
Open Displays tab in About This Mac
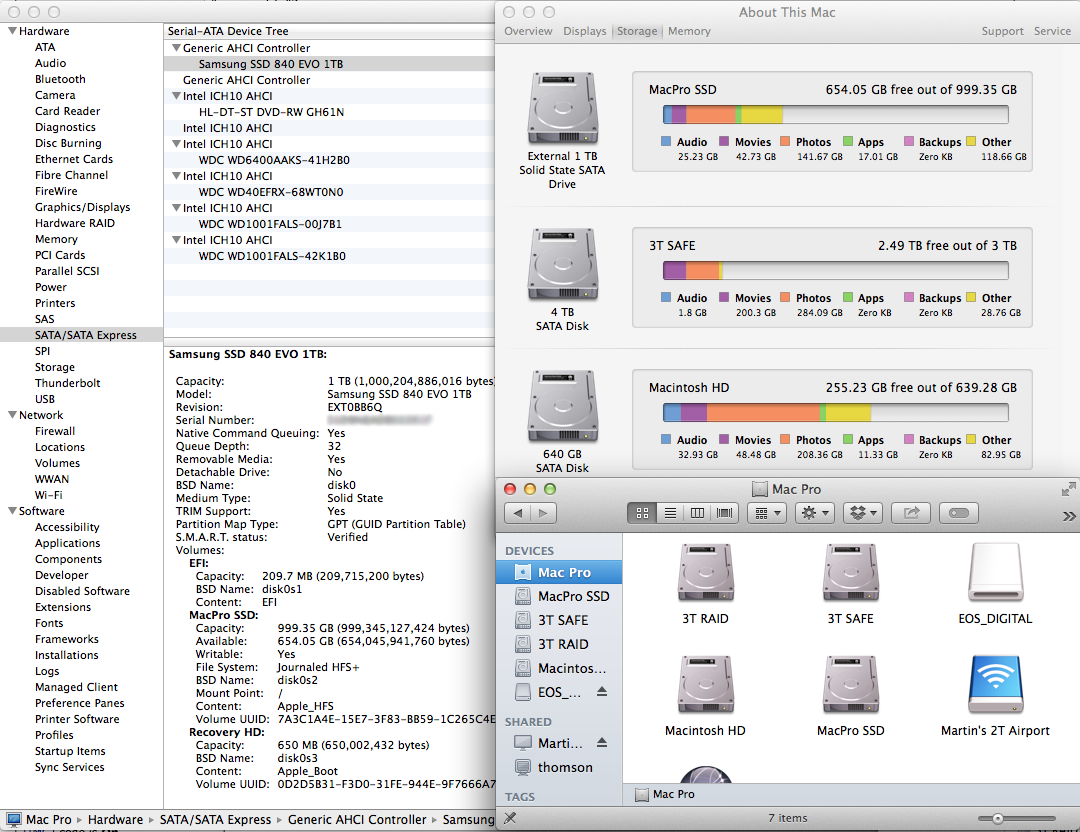585,31
